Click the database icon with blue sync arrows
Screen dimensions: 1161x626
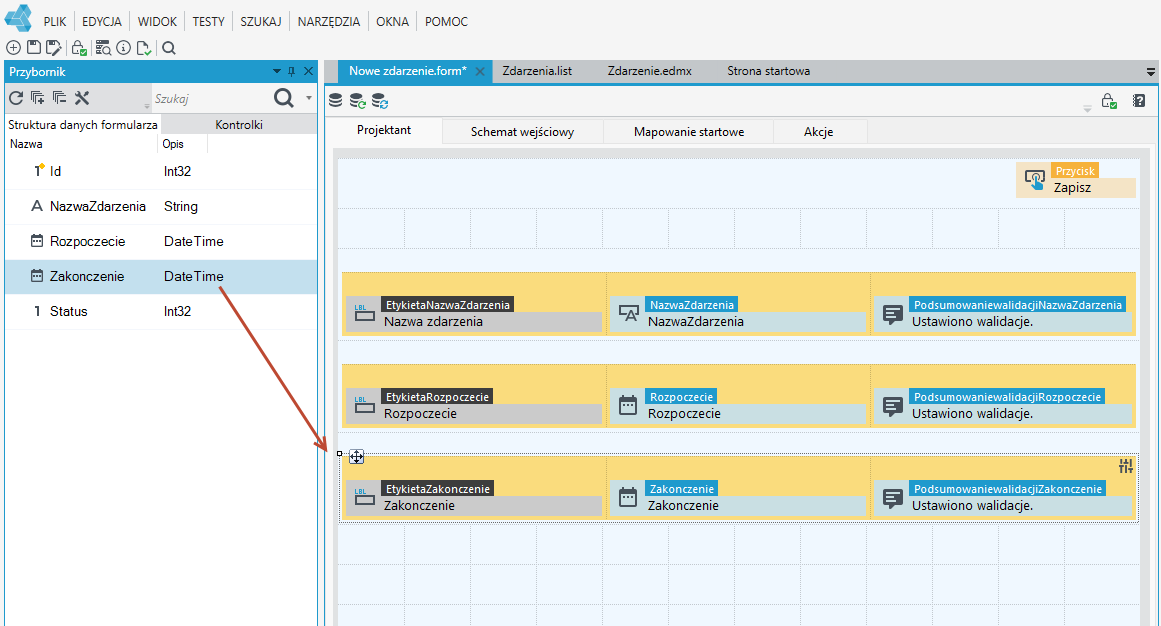tap(380, 101)
